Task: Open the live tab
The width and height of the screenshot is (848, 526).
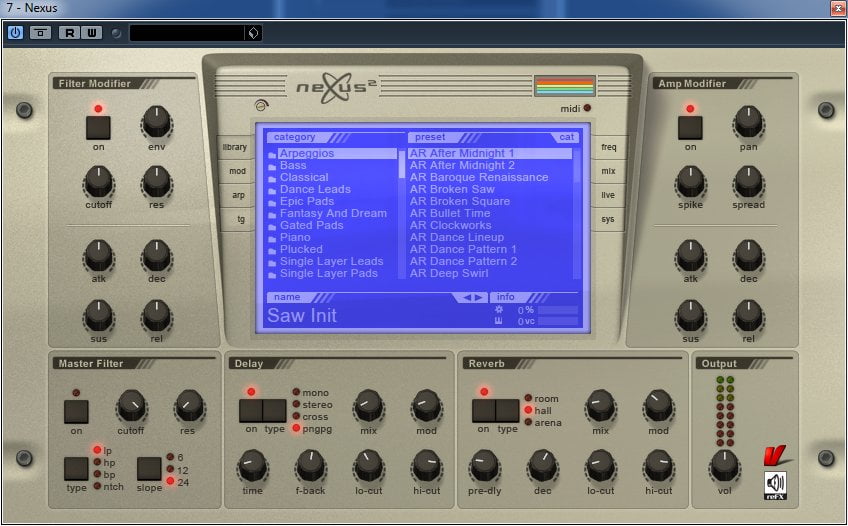Action: pos(608,195)
